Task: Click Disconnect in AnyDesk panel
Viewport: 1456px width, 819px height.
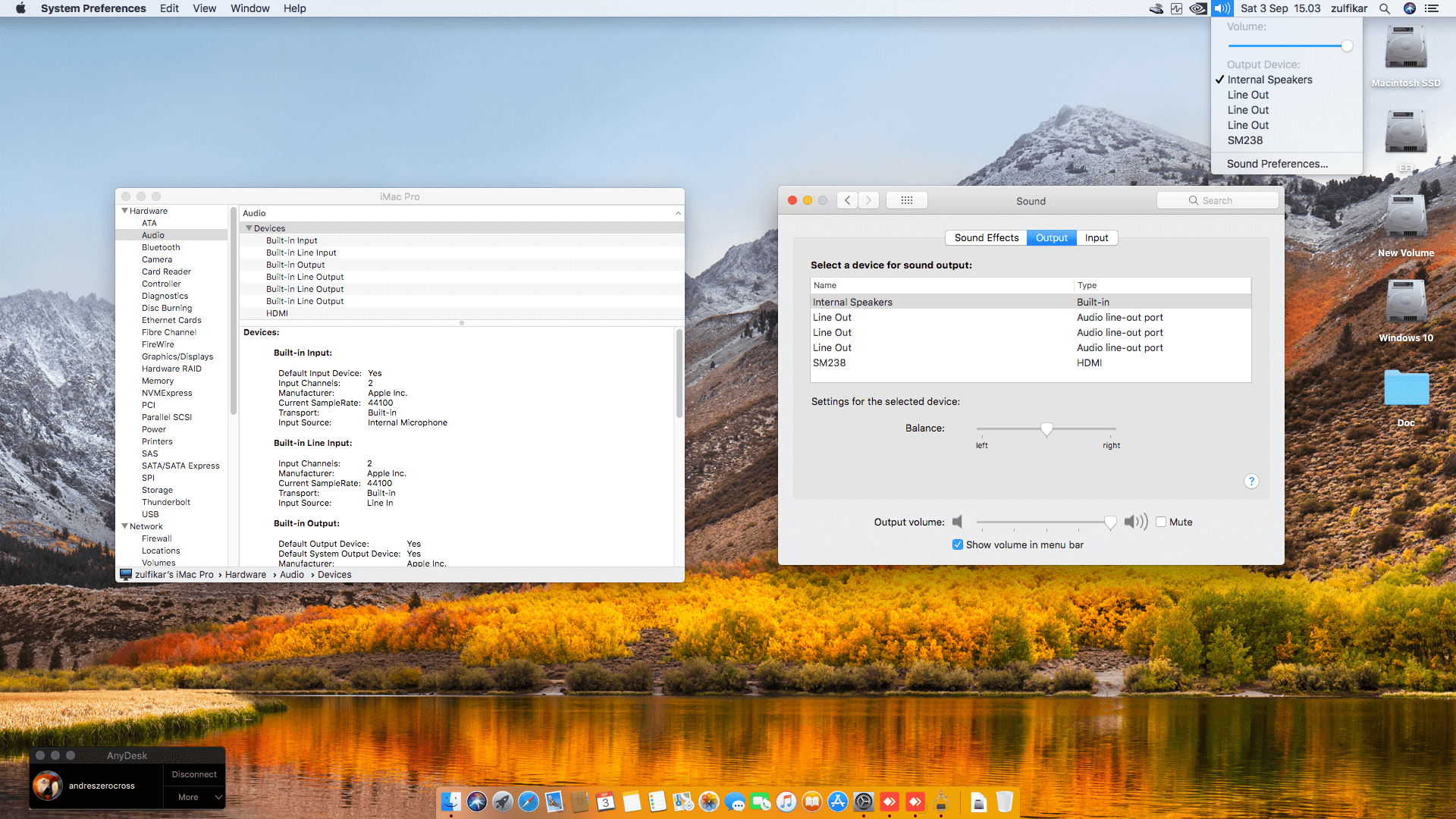Action: [x=194, y=774]
